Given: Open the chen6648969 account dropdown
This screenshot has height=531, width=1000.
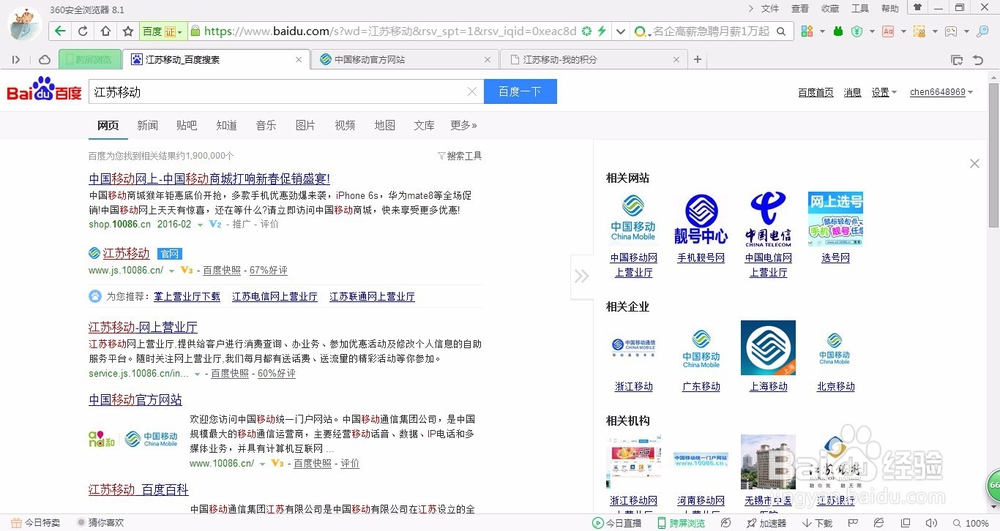Looking at the screenshot, I should tap(941, 92).
